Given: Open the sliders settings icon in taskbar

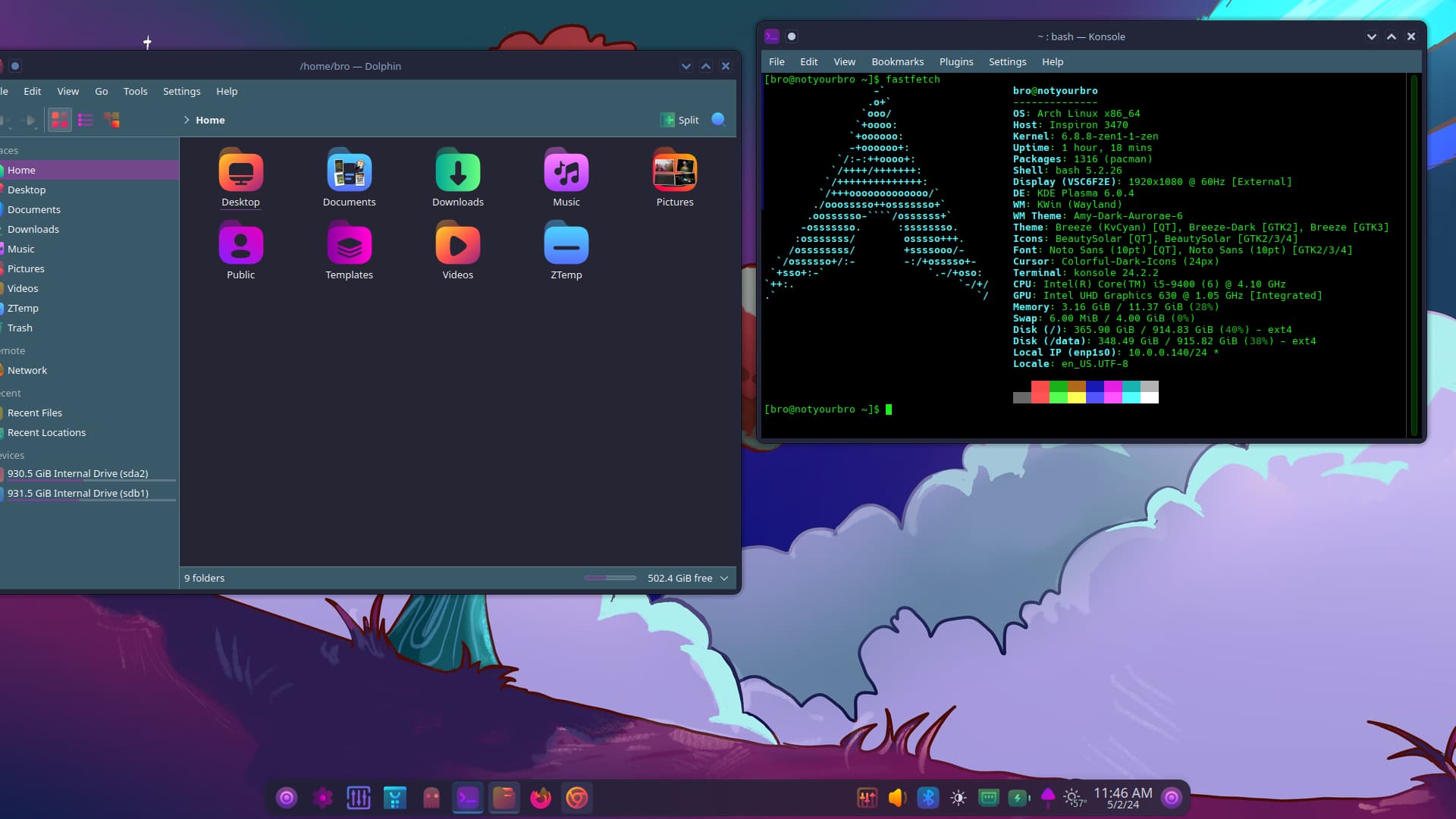Looking at the screenshot, I should pos(359,797).
